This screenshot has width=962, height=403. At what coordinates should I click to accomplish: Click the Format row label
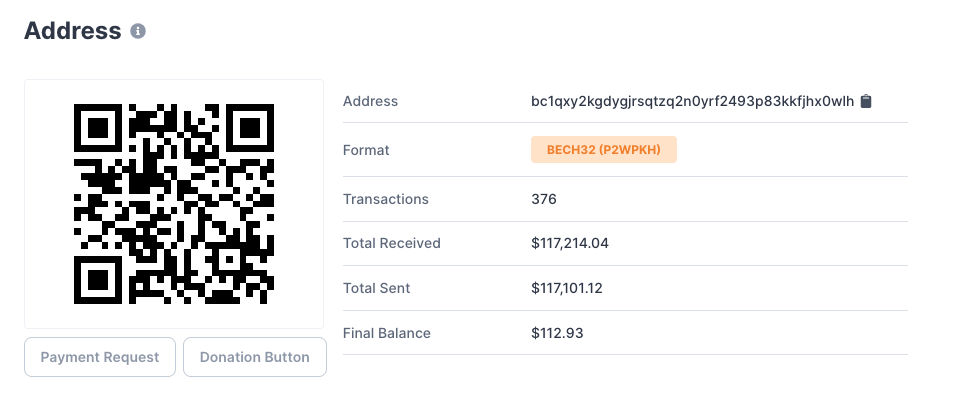tap(366, 150)
